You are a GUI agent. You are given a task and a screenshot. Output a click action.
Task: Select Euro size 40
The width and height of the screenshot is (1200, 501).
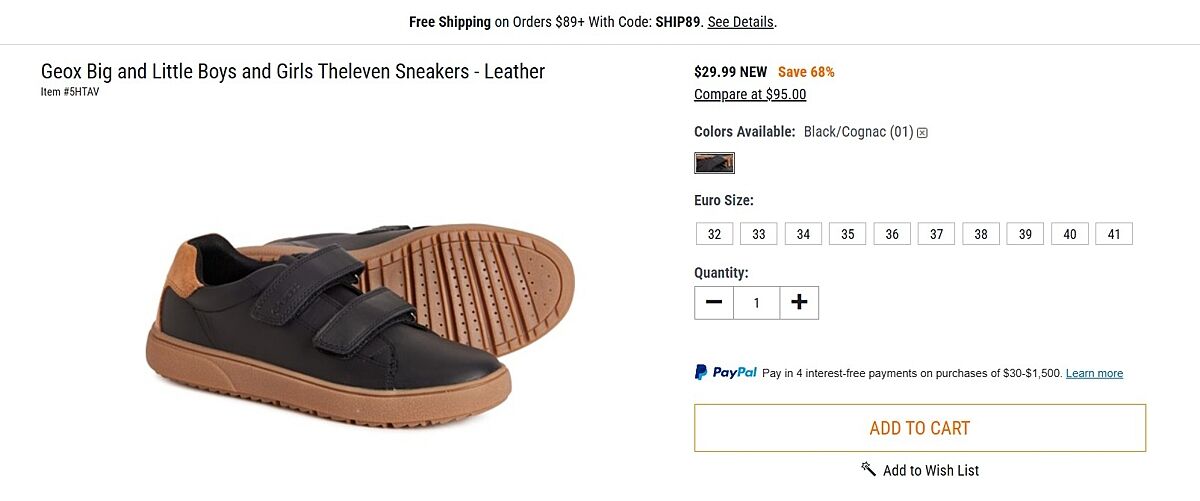(x=1070, y=234)
